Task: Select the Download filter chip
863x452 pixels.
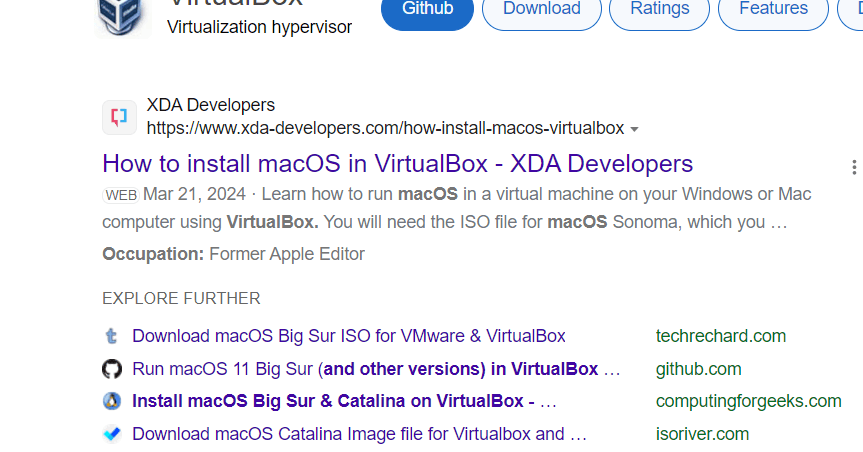Action: point(542,10)
